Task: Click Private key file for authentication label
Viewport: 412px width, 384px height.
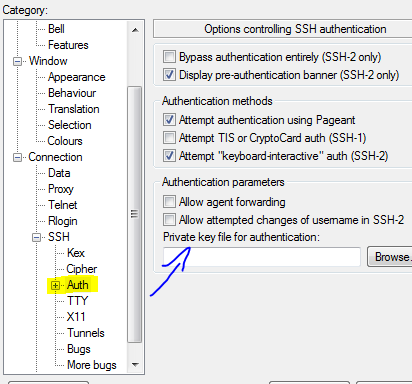Action: click(241, 237)
